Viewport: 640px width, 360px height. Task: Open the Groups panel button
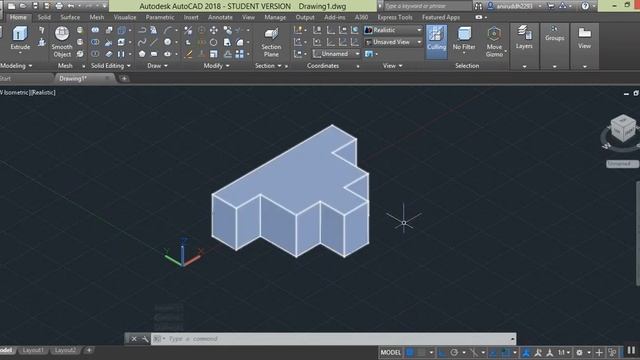[x=554, y=34]
